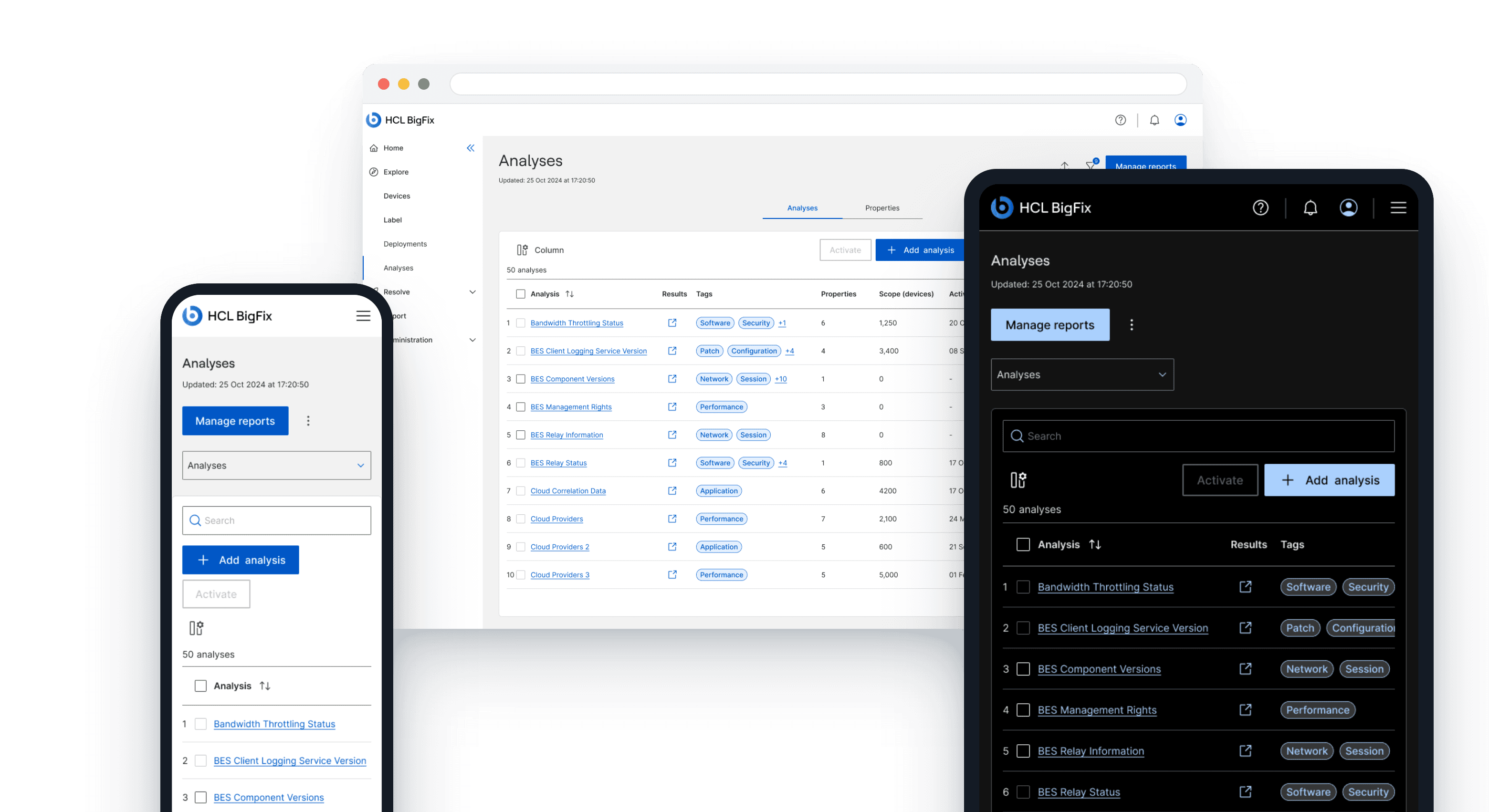Image resolution: width=1489 pixels, height=812 pixels.
Task: Click HCL BigFix logo in dark mobile header
Action: 1041,208
